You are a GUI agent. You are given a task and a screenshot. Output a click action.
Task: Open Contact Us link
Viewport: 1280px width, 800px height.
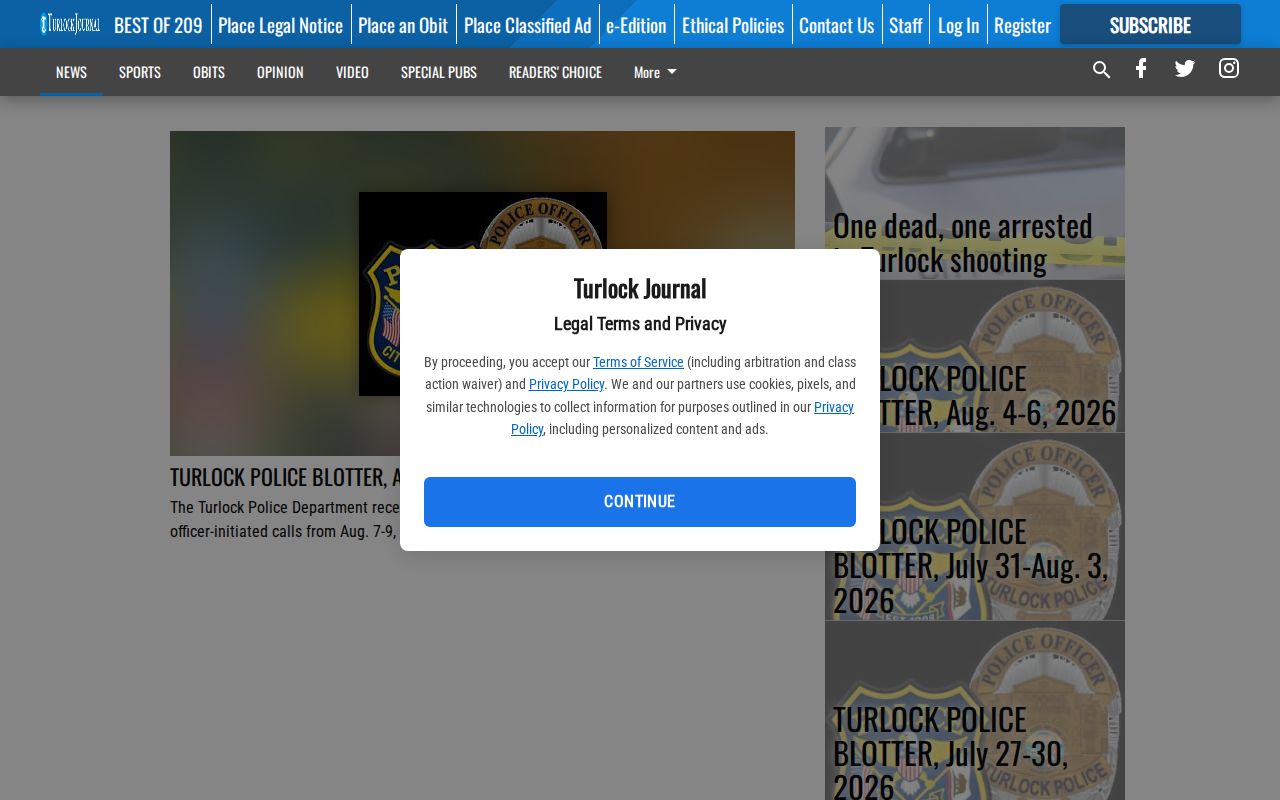[x=836, y=25]
